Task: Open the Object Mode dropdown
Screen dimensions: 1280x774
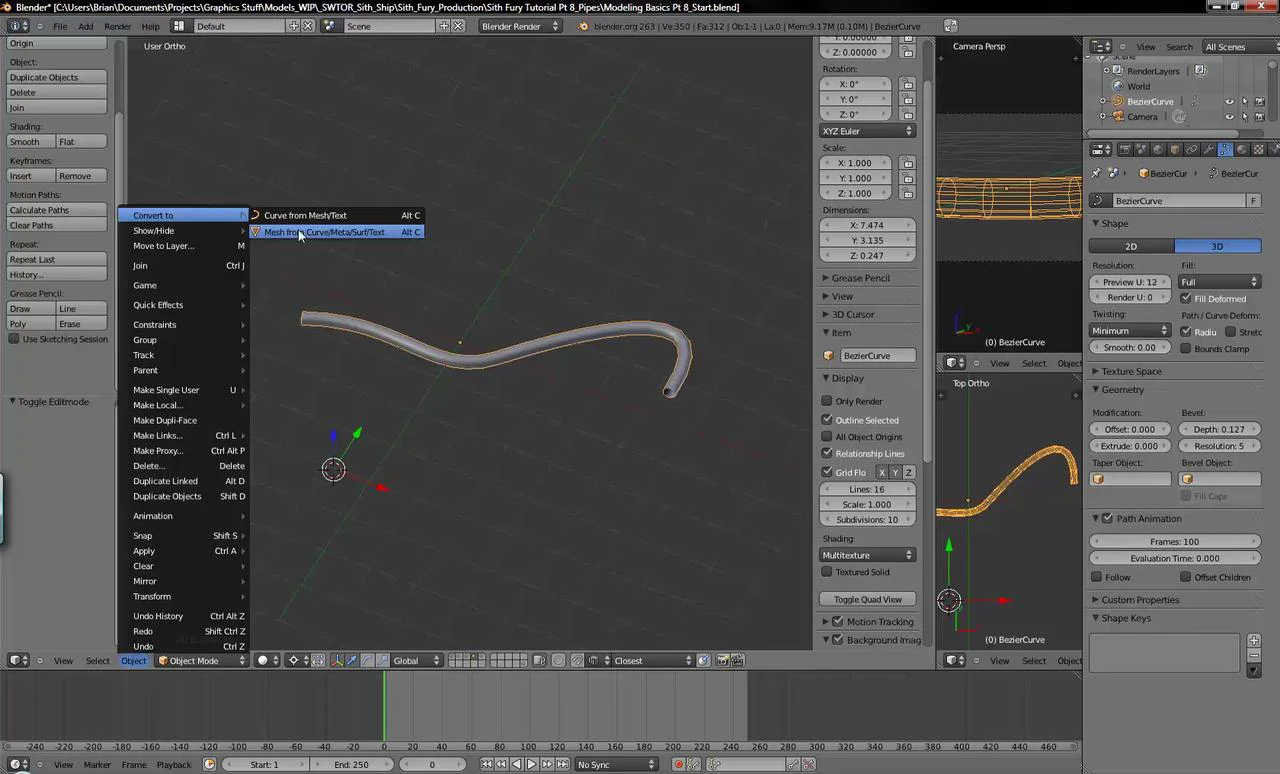Action: [x=201, y=660]
